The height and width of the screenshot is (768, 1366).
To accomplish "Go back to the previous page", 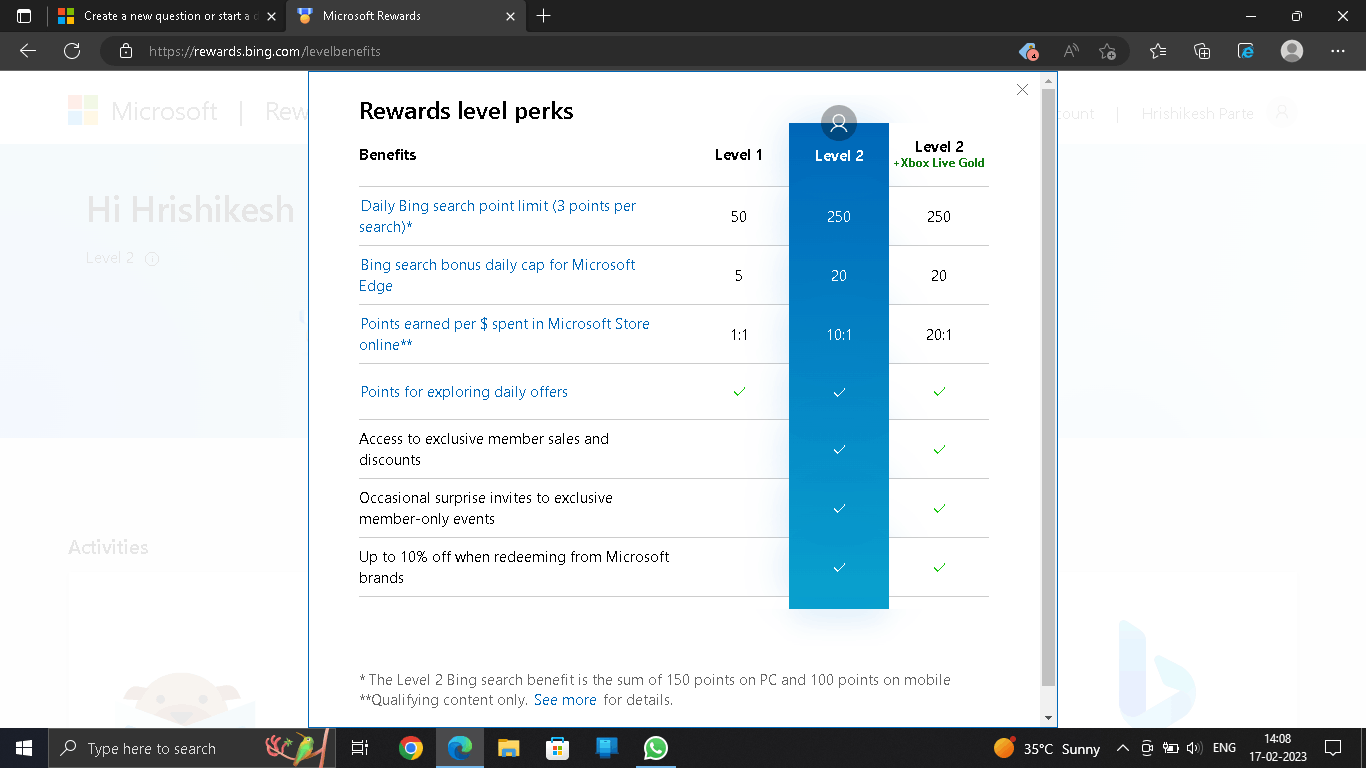I will point(28,51).
